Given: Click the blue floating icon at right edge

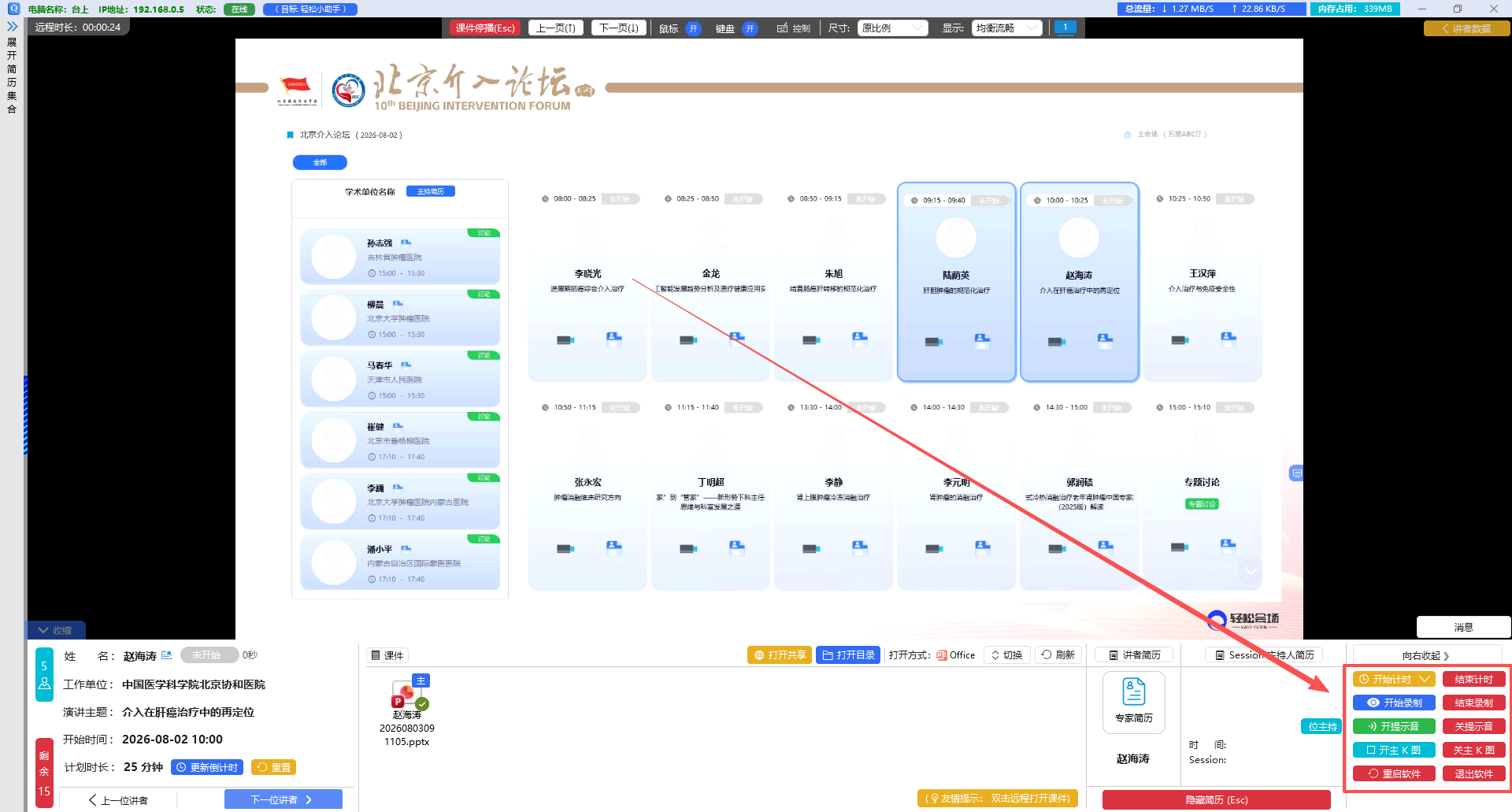Looking at the screenshot, I should click(1296, 473).
